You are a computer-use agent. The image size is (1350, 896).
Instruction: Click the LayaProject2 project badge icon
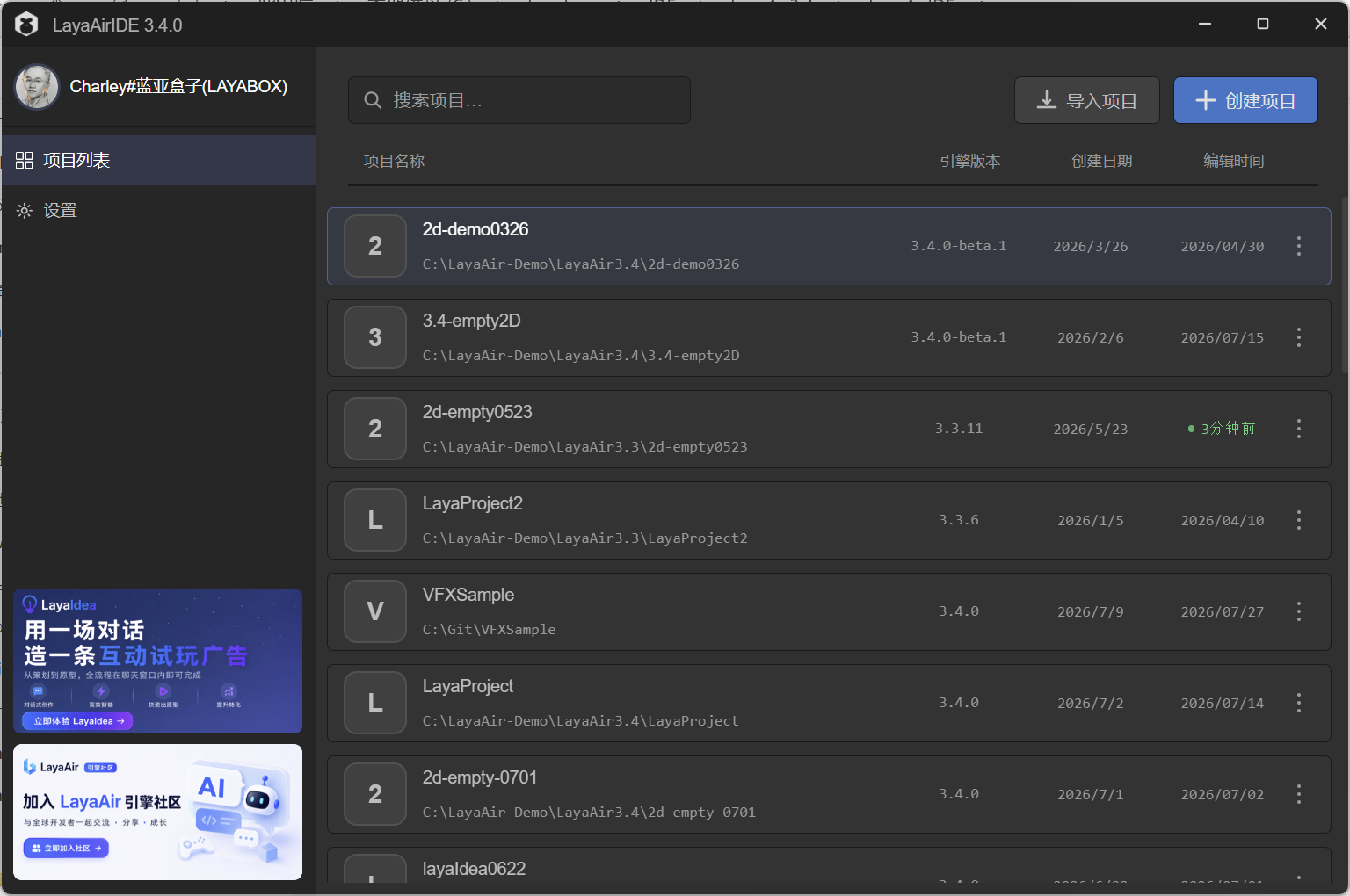375,520
